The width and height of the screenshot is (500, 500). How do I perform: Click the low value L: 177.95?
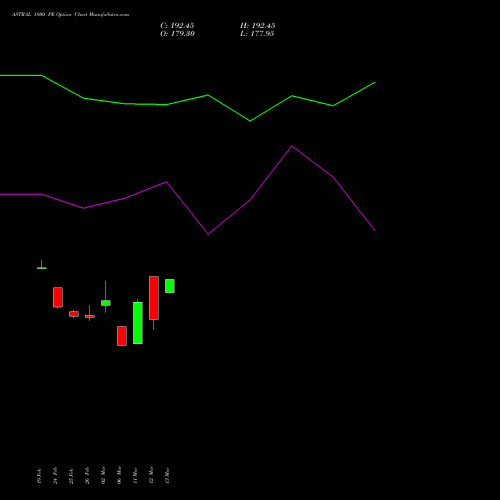point(257,34)
